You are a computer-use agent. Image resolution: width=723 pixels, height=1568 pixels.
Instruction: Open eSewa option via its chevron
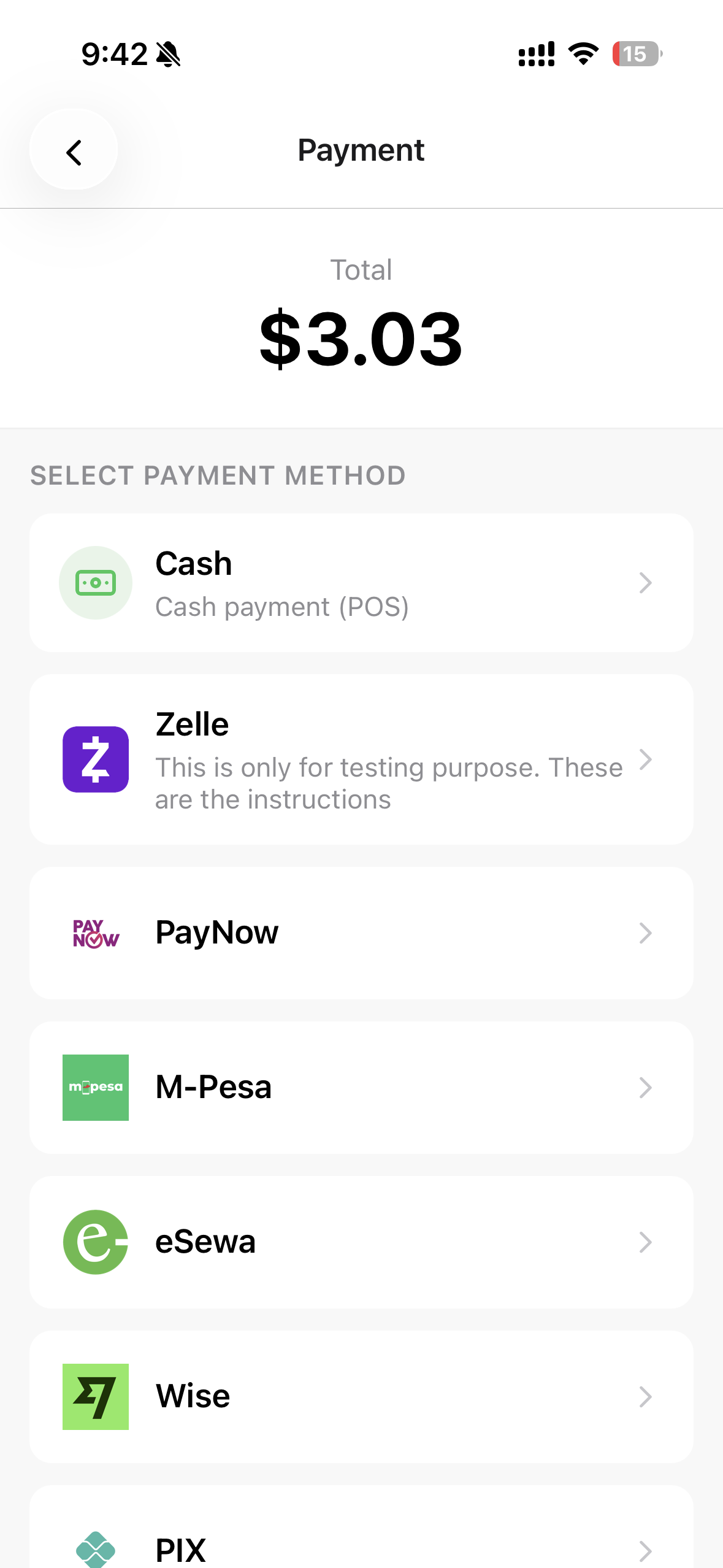point(645,1242)
